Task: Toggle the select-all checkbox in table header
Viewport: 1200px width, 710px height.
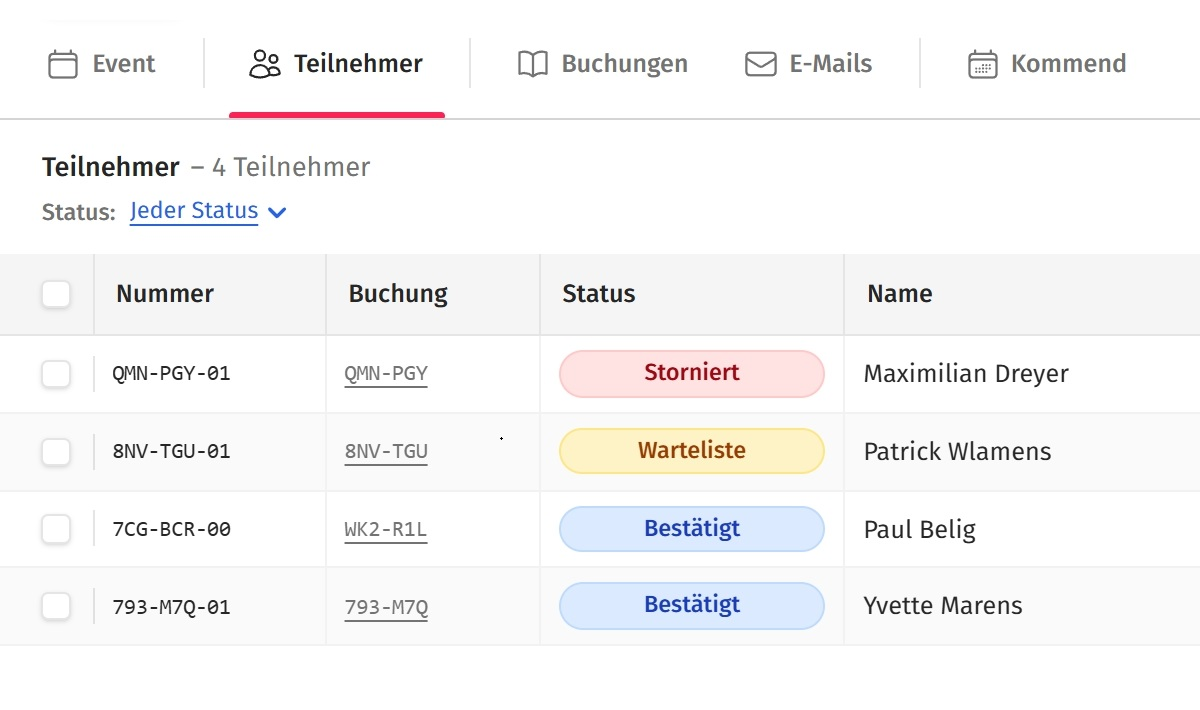Action: (x=55, y=293)
